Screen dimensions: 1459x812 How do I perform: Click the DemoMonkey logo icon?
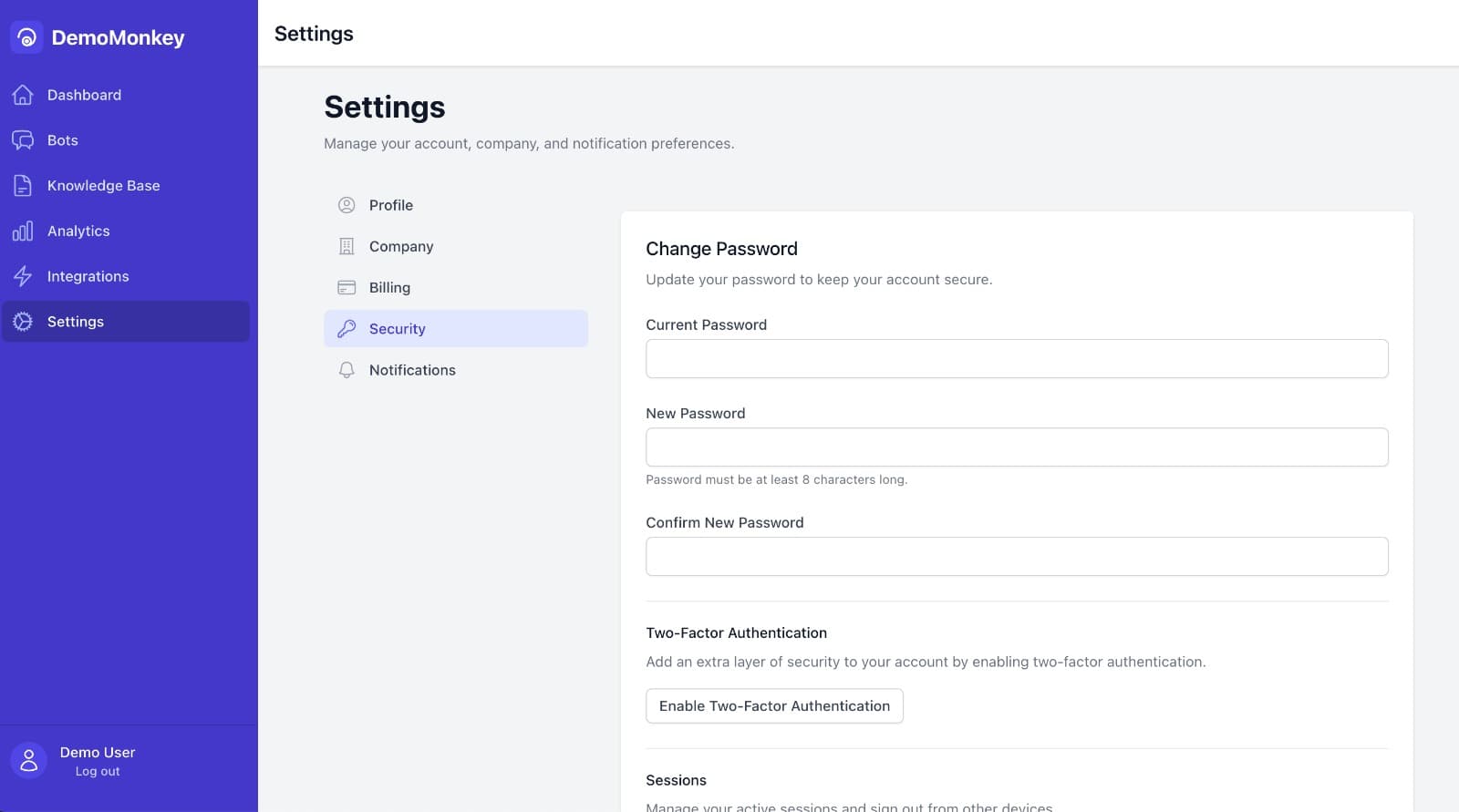pos(26,37)
